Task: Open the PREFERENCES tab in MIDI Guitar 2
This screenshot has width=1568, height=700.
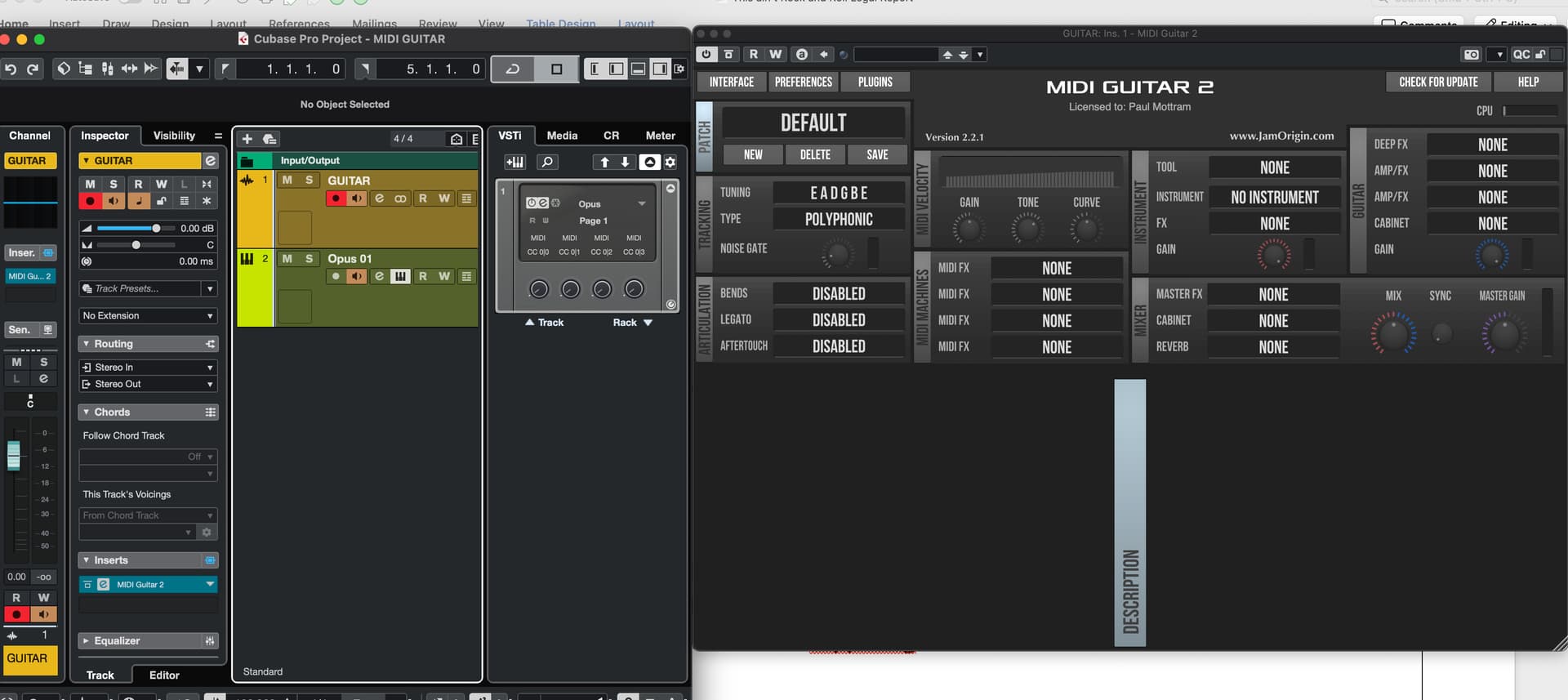Action: coord(804,82)
